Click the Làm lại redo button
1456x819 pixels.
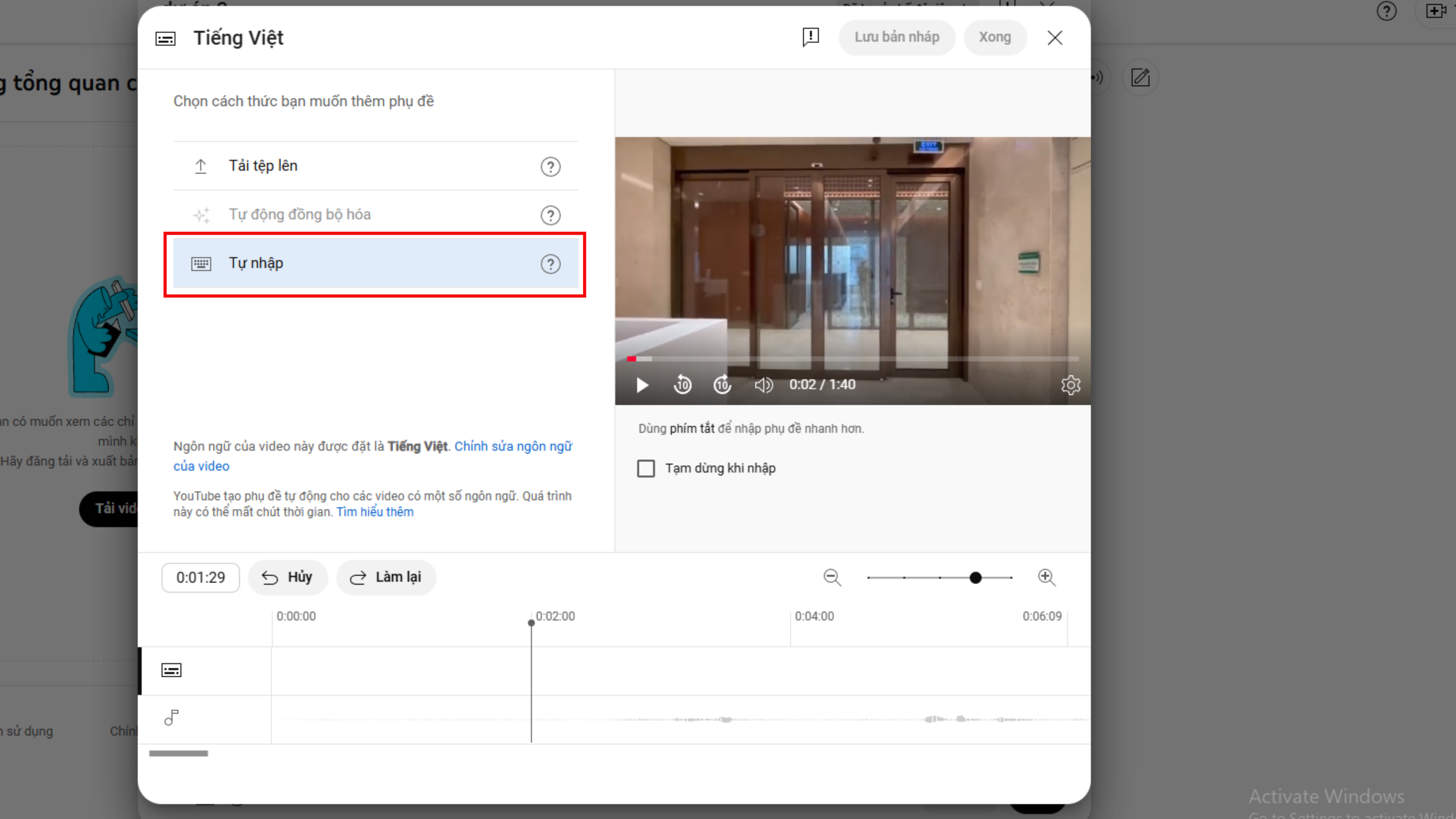coord(386,577)
